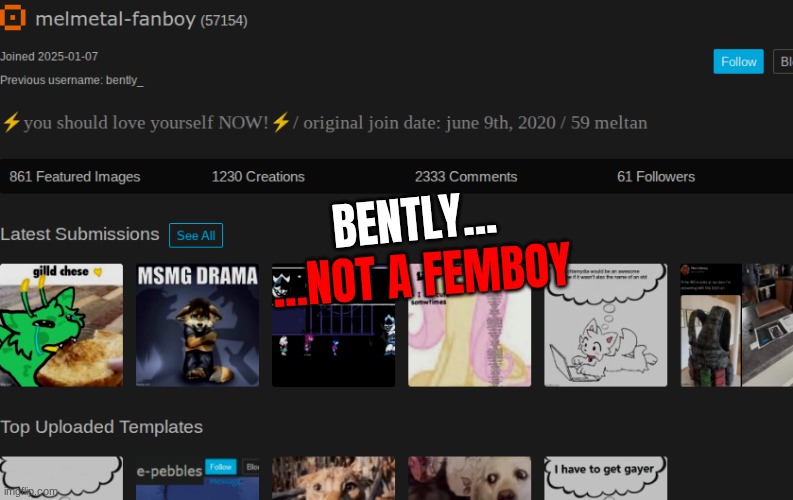The height and width of the screenshot is (500, 793).
Task: Open the 2333 Comments tab
Action: tap(466, 176)
